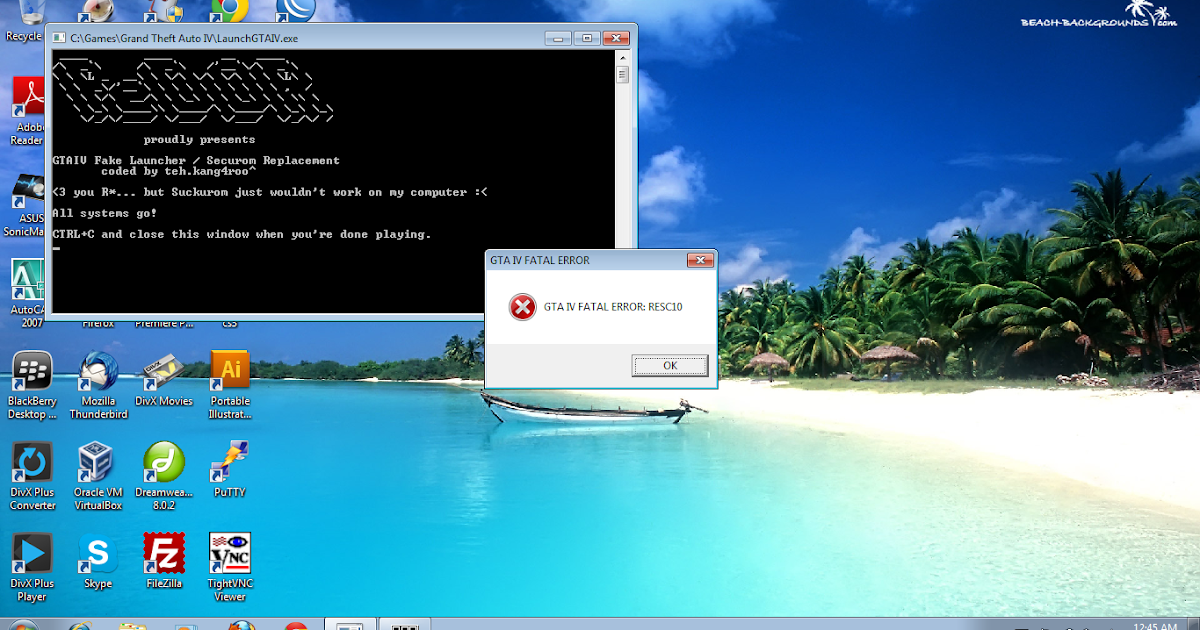This screenshot has height=630, width=1200.
Task: Open BlackBerry Desktop shortcut
Action: (32, 385)
